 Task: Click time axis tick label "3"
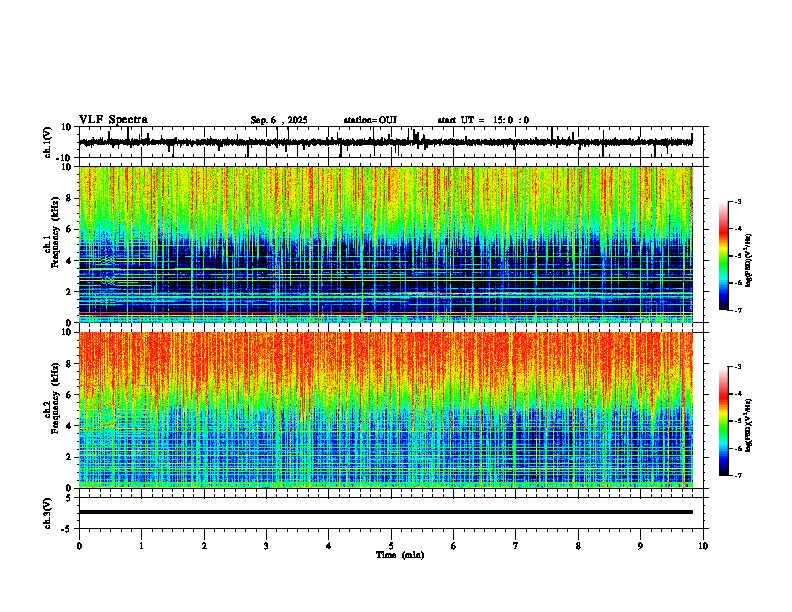pyautogui.click(x=266, y=546)
